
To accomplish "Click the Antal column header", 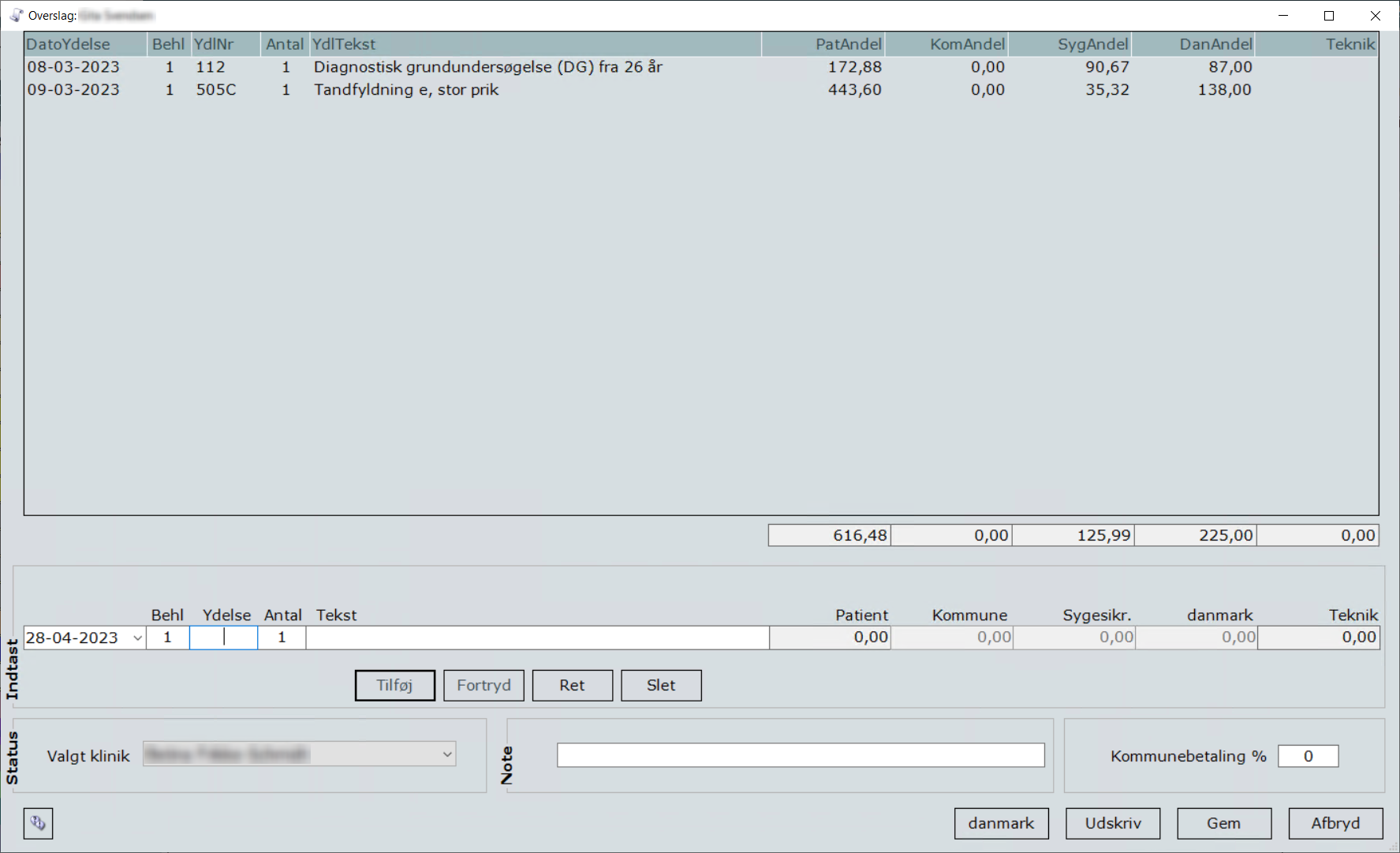I will (x=285, y=44).
